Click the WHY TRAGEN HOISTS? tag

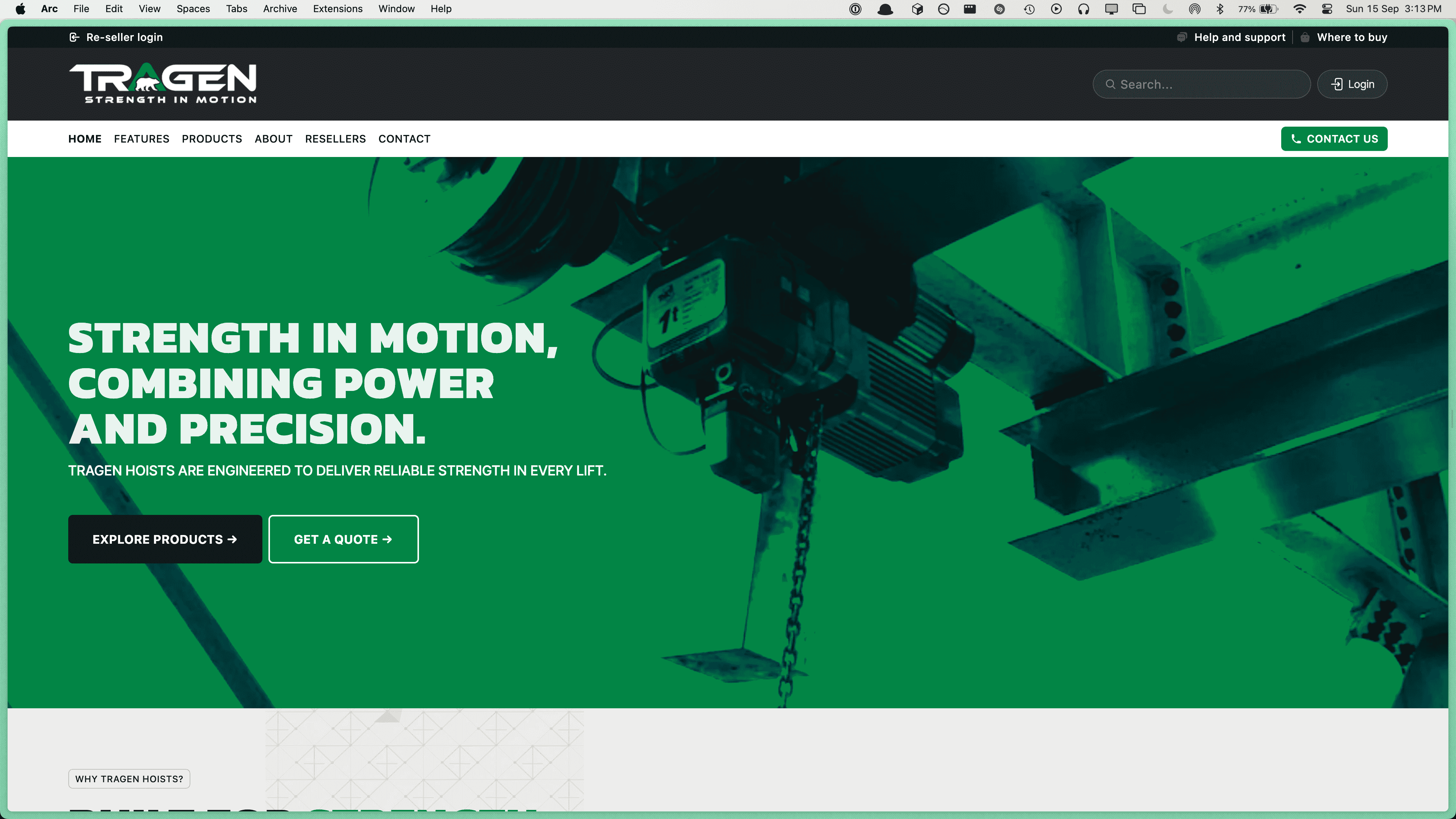[129, 778]
